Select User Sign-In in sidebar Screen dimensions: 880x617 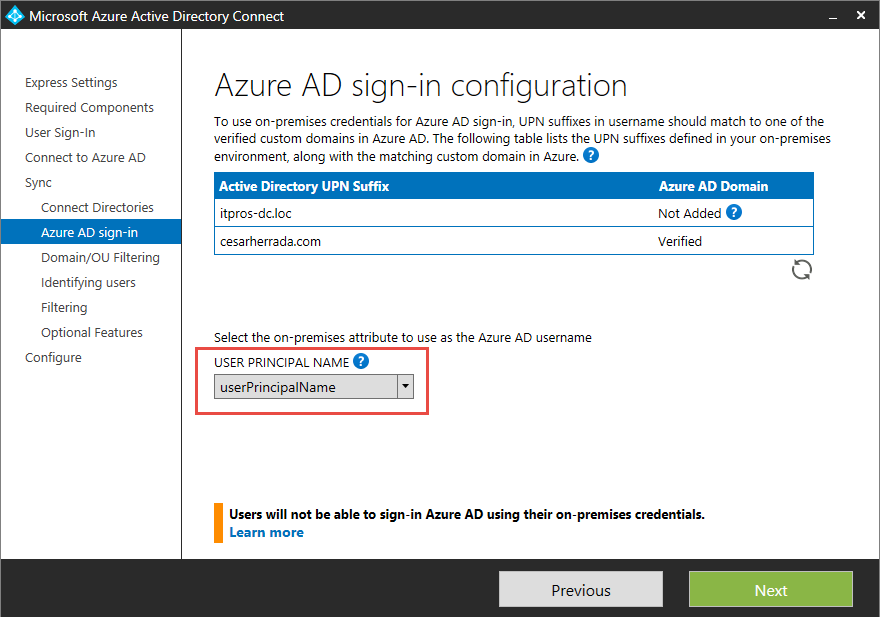coord(60,133)
